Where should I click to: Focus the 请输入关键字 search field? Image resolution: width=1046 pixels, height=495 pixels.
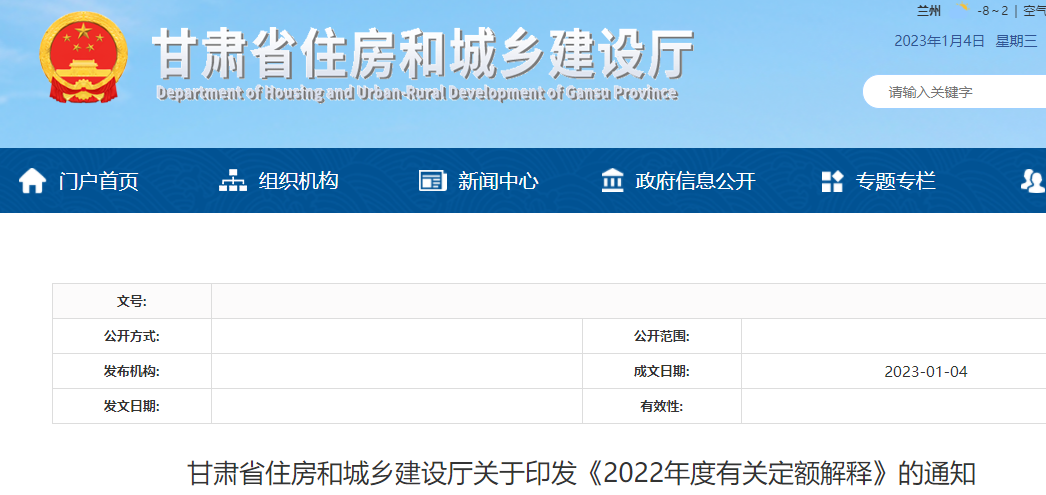coord(955,92)
